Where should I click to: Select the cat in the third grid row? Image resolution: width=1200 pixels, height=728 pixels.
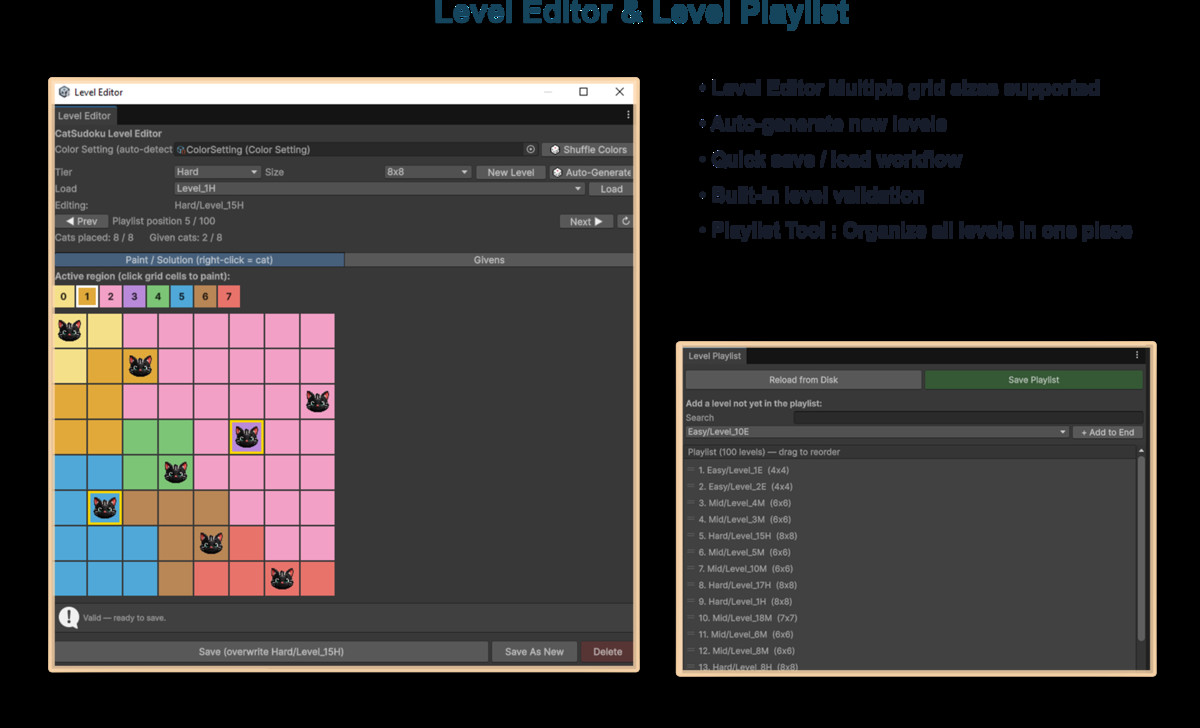[317, 402]
